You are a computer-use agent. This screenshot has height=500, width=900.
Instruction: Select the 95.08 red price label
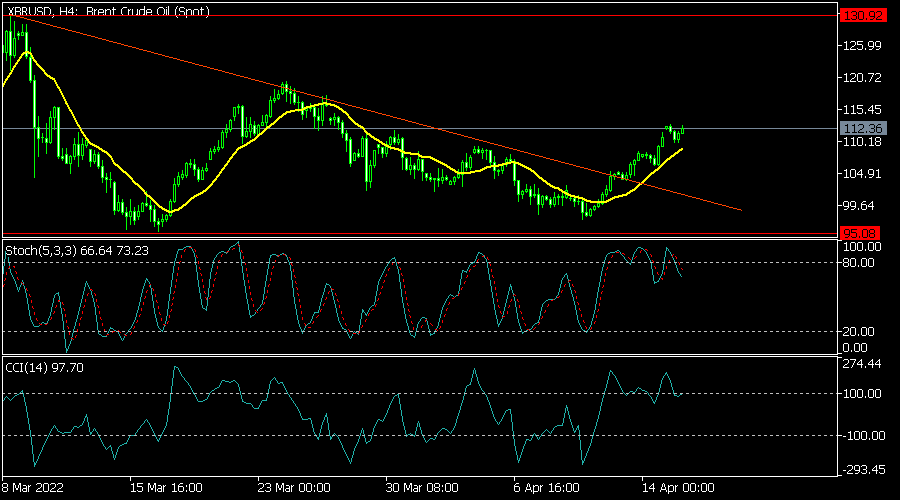860,234
